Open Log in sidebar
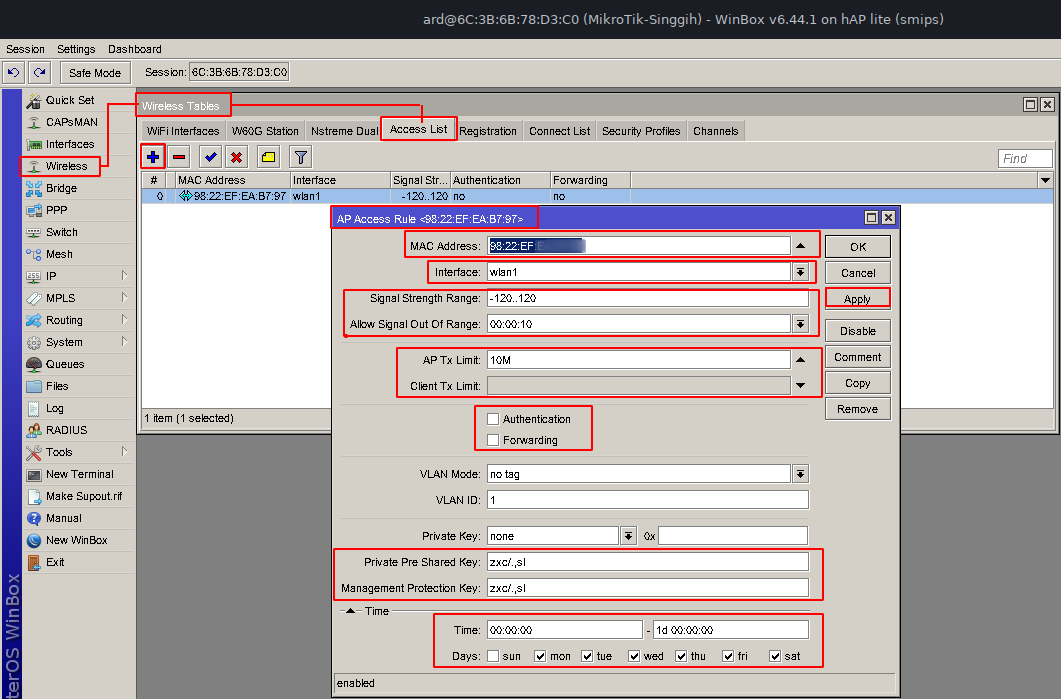The height and width of the screenshot is (699, 1061). (x=54, y=408)
